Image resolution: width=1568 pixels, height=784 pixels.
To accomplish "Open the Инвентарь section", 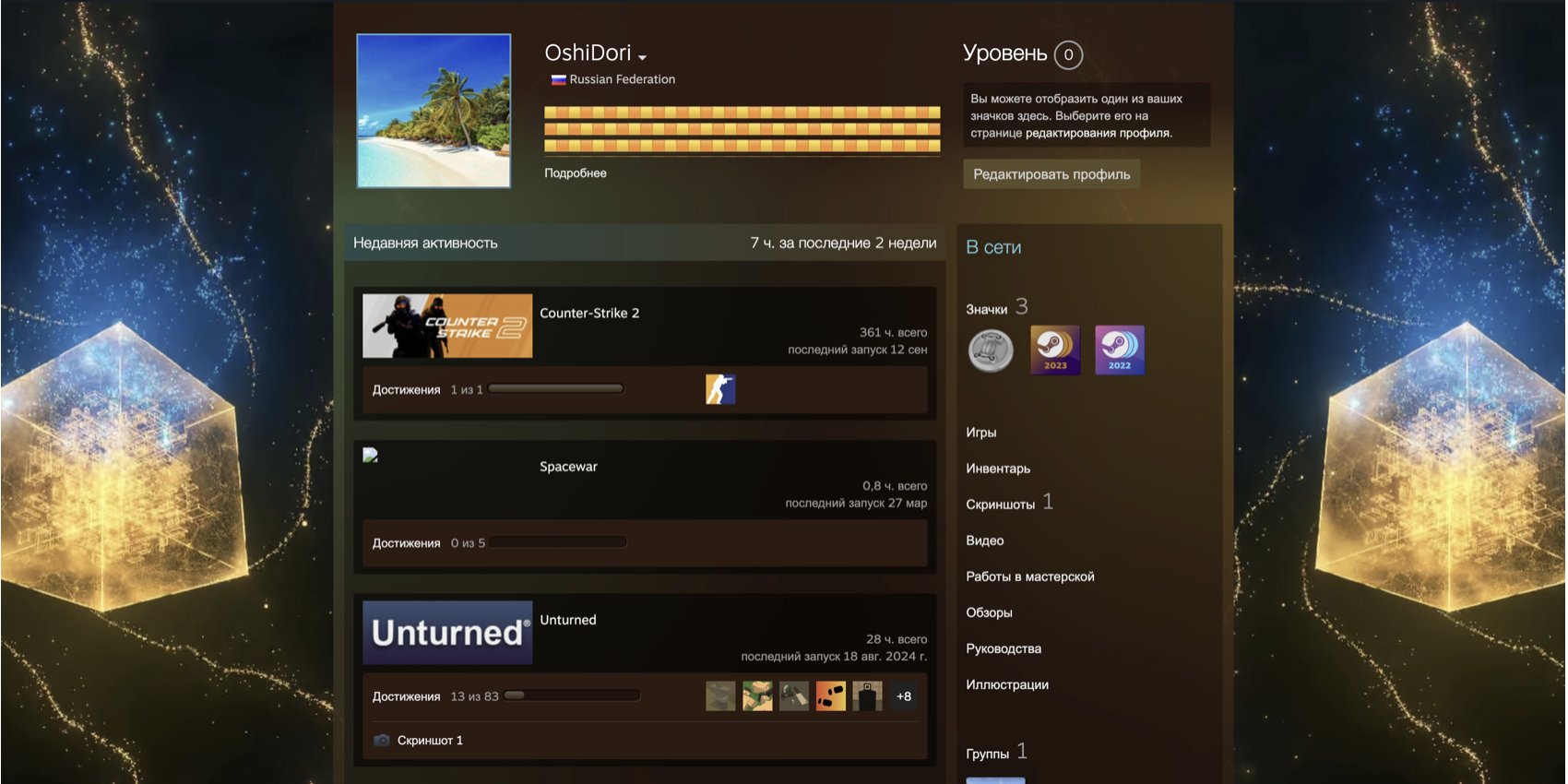I will (998, 469).
